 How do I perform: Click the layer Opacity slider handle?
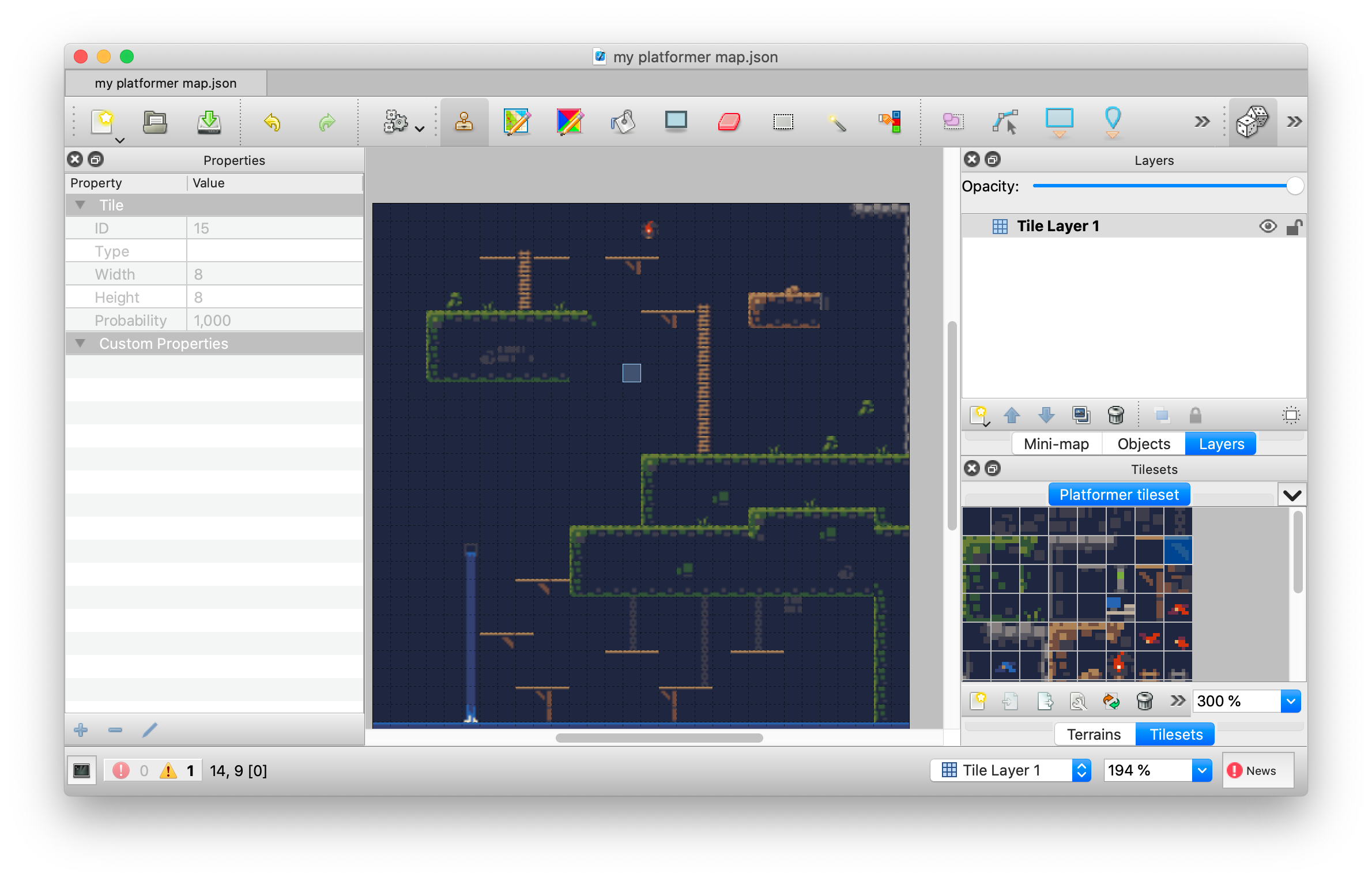pyautogui.click(x=1295, y=186)
